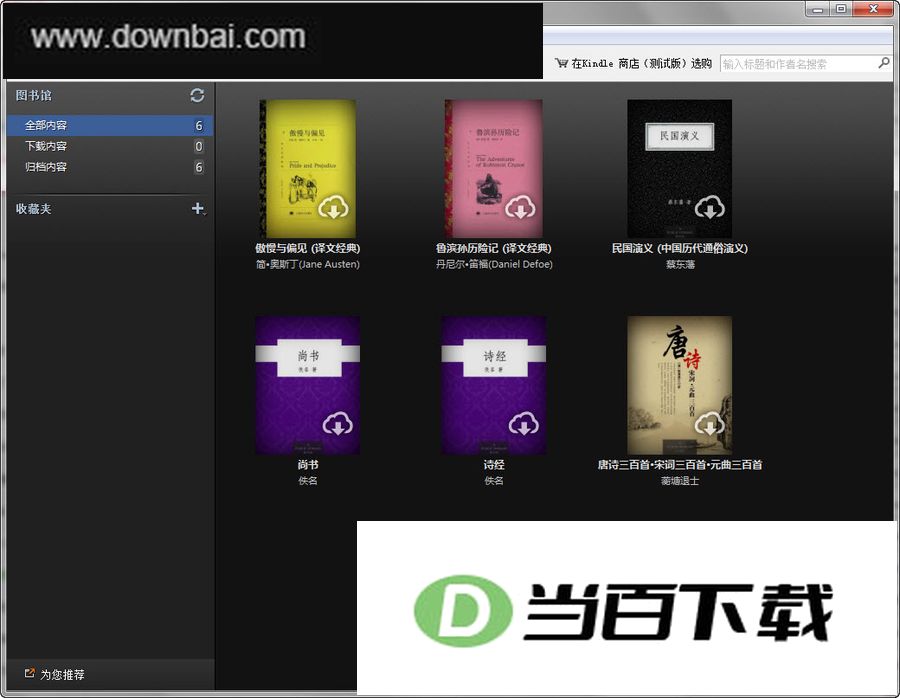900x698 pixels.
Task: Open the 唐诗 beige book cover
Action: pyautogui.click(x=680, y=385)
